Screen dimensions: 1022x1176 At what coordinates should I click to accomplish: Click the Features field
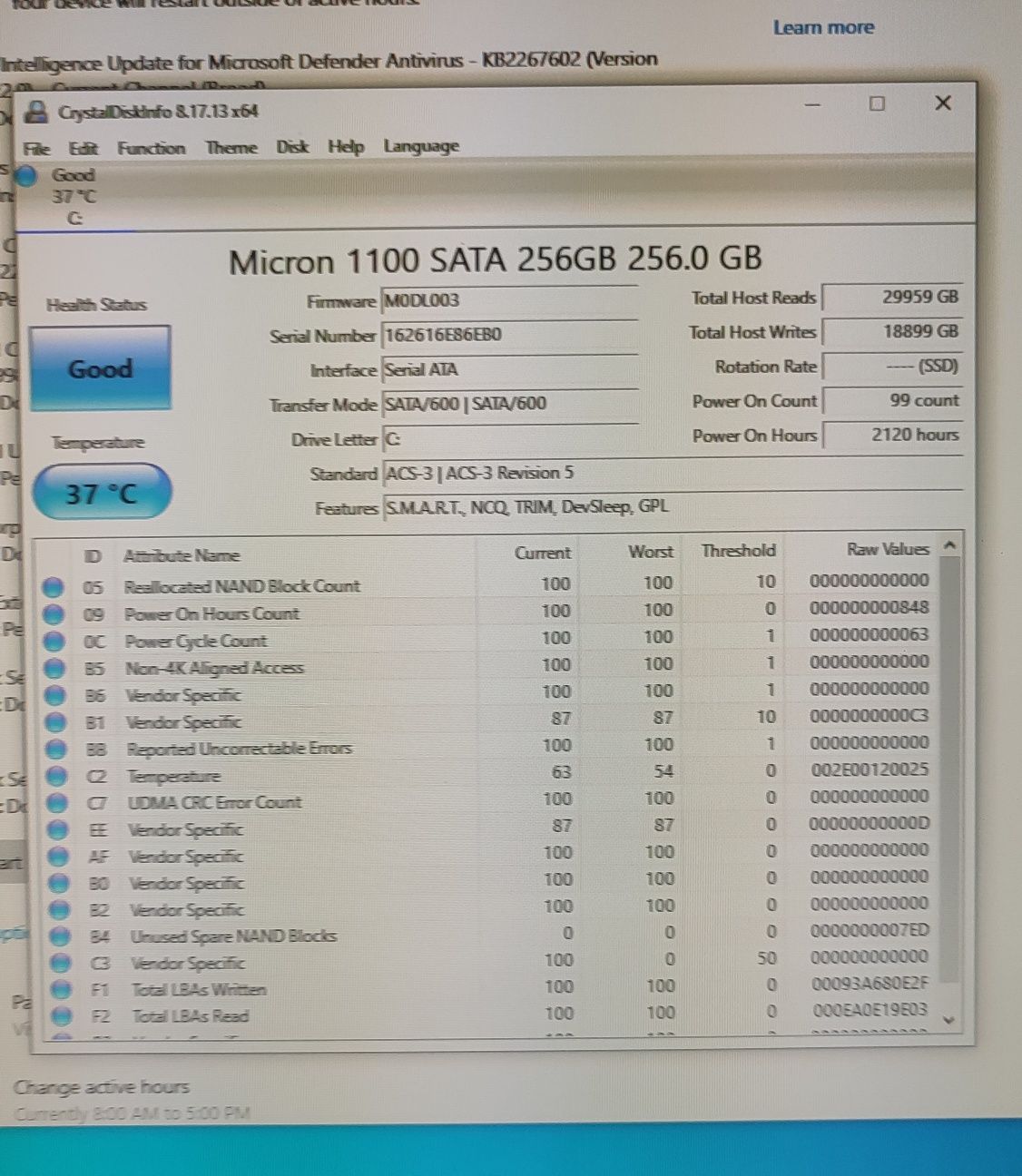pos(672,507)
